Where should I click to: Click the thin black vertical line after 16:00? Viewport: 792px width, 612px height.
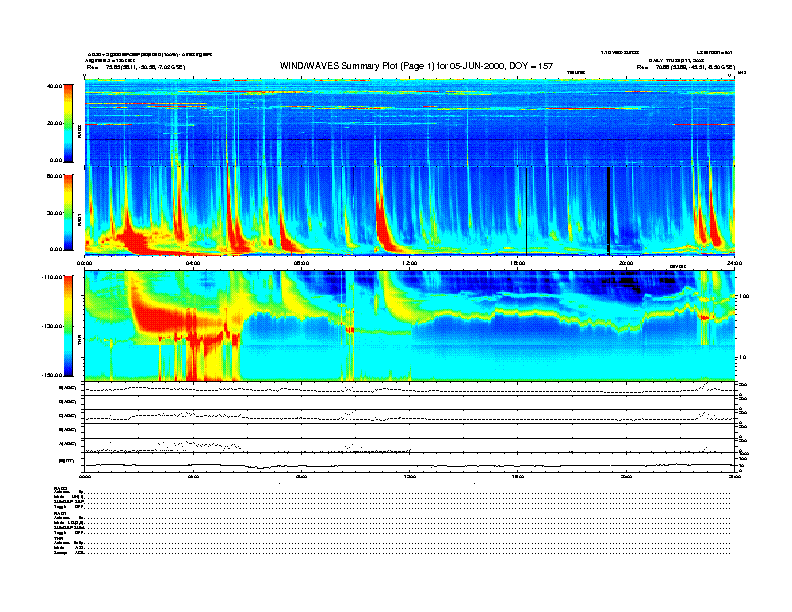coord(526,211)
